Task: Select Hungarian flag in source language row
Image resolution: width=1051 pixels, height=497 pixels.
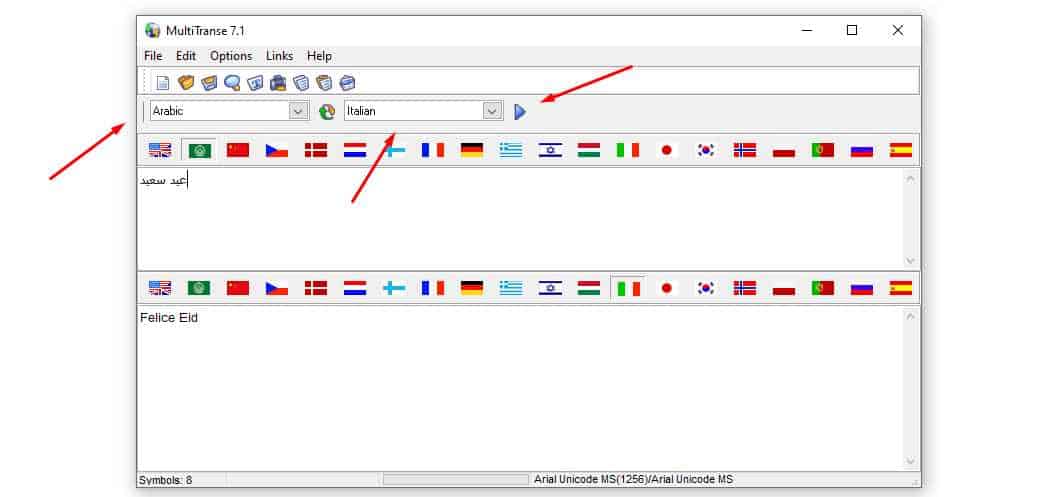Action: (x=589, y=150)
